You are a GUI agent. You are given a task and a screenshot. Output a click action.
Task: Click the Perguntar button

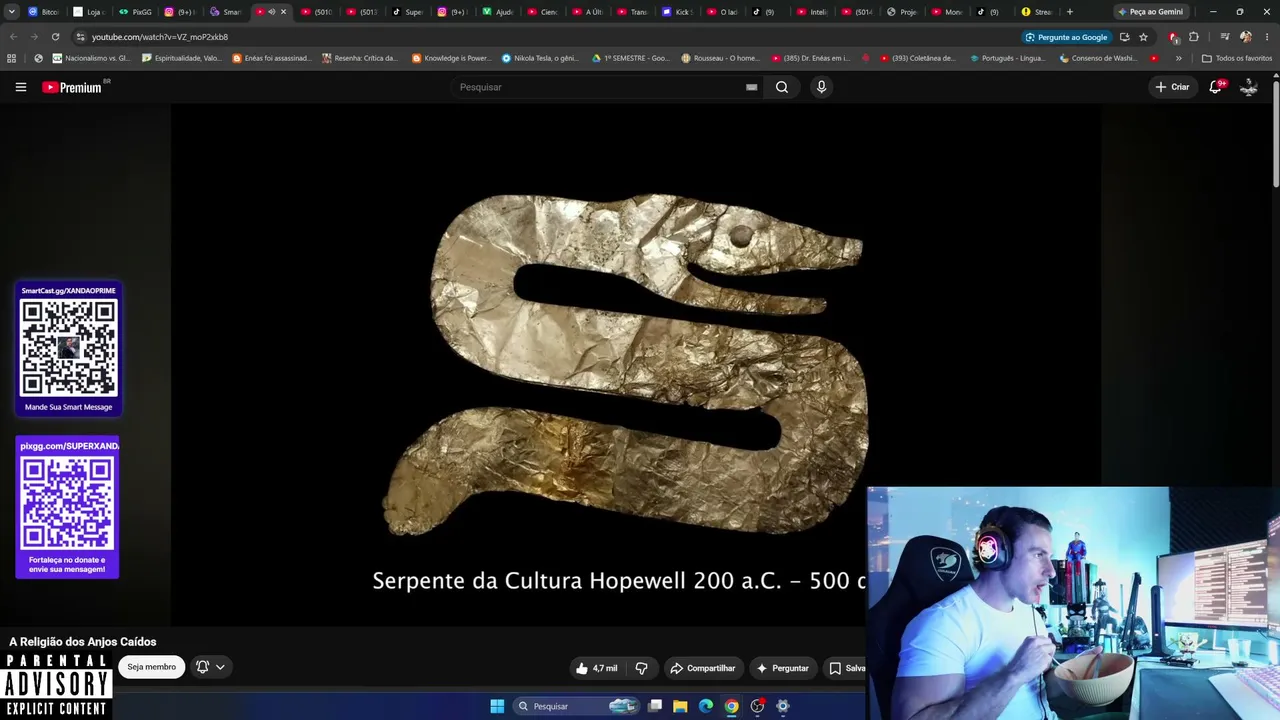pyautogui.click(x=782, y=668)
